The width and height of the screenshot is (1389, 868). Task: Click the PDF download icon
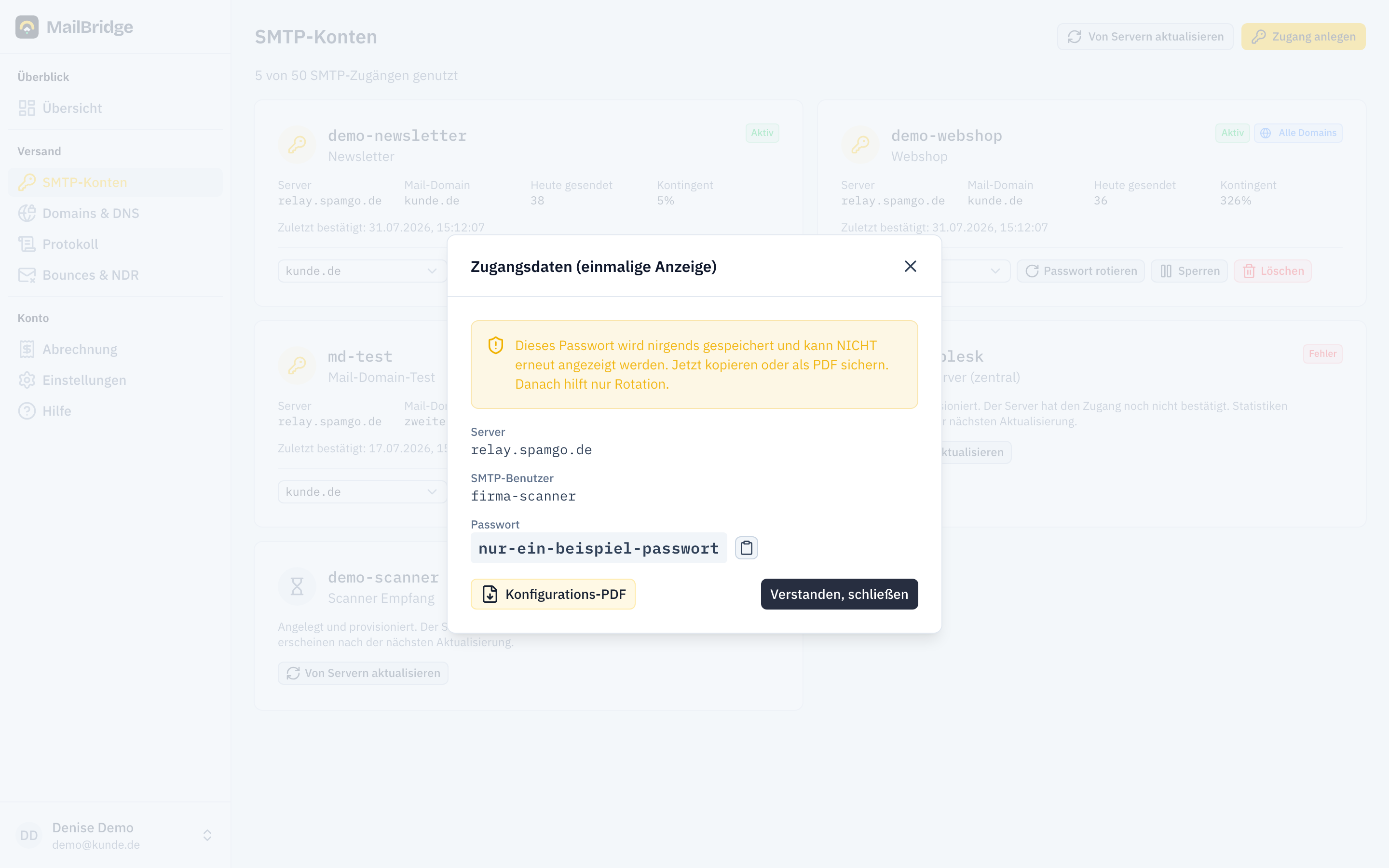point(490,594)
